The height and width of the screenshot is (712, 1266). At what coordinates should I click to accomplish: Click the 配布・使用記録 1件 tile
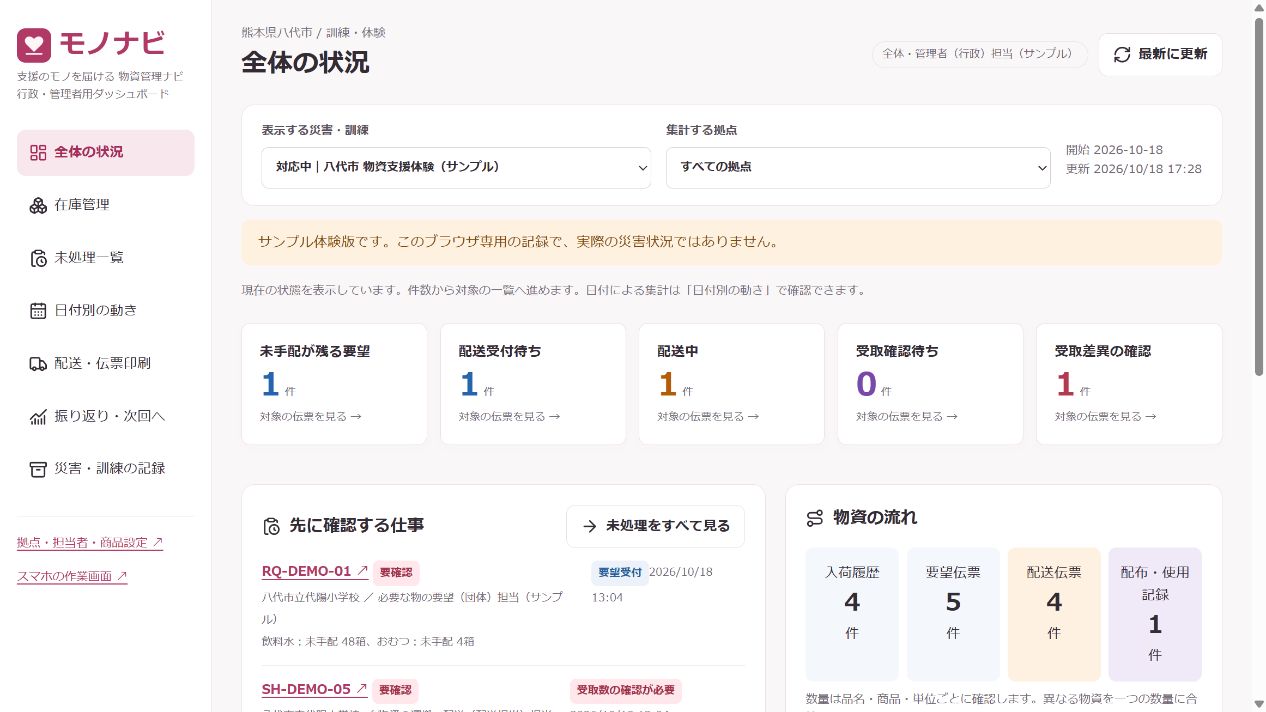(x=1155, y=614)
